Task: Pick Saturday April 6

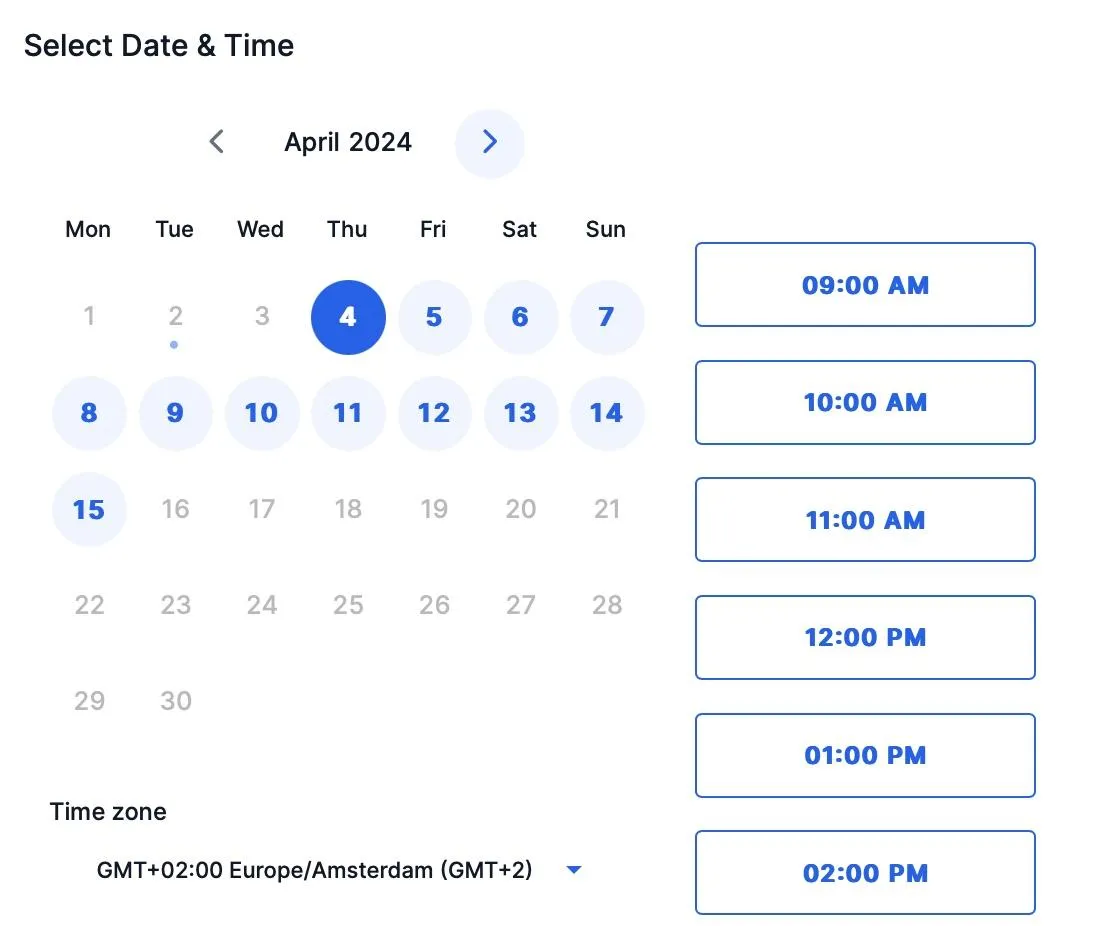Action: tap(520, 317)
